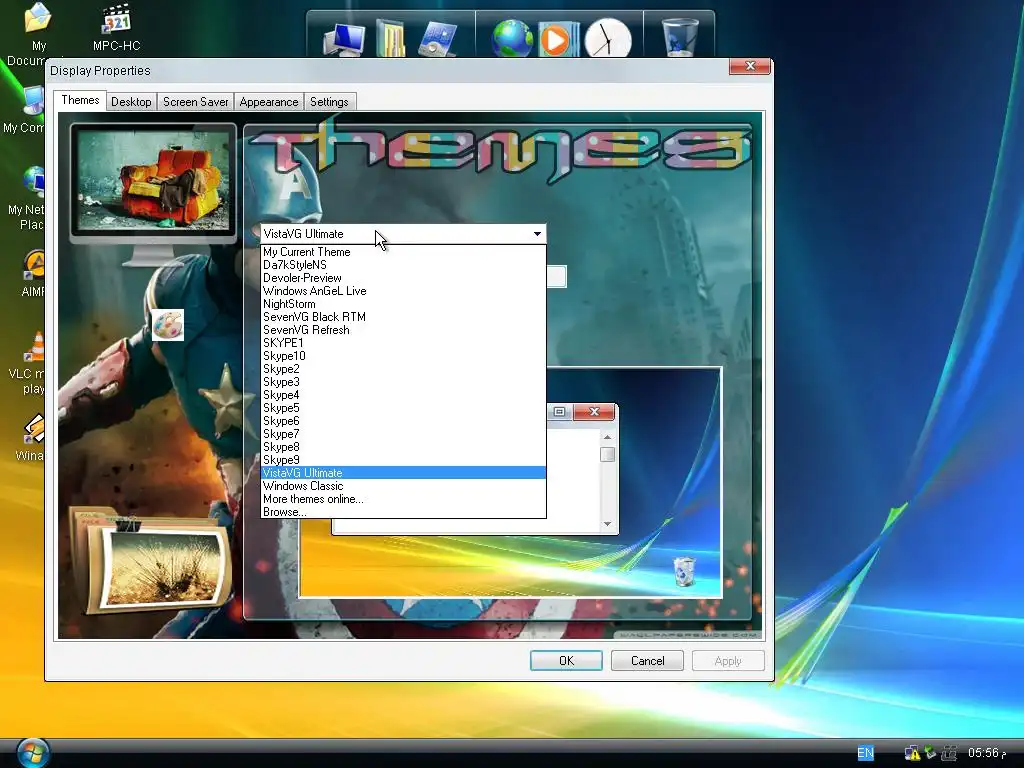Choose NightStorm theme
Image resolution: width=1024 pixels, height=768 pixels.
(403, 304)
